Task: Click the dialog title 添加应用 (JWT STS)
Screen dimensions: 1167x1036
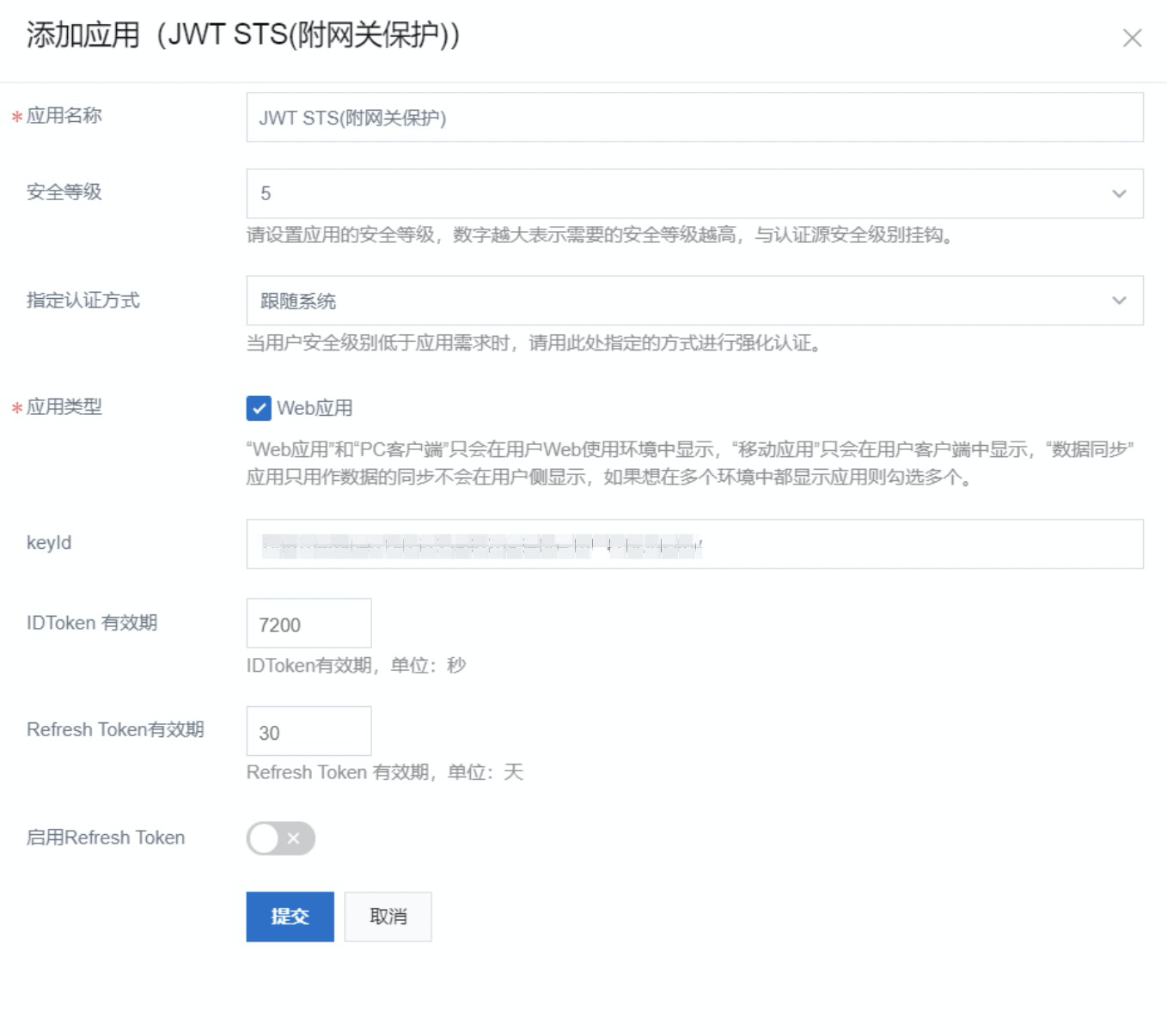Action: [242, 35]
